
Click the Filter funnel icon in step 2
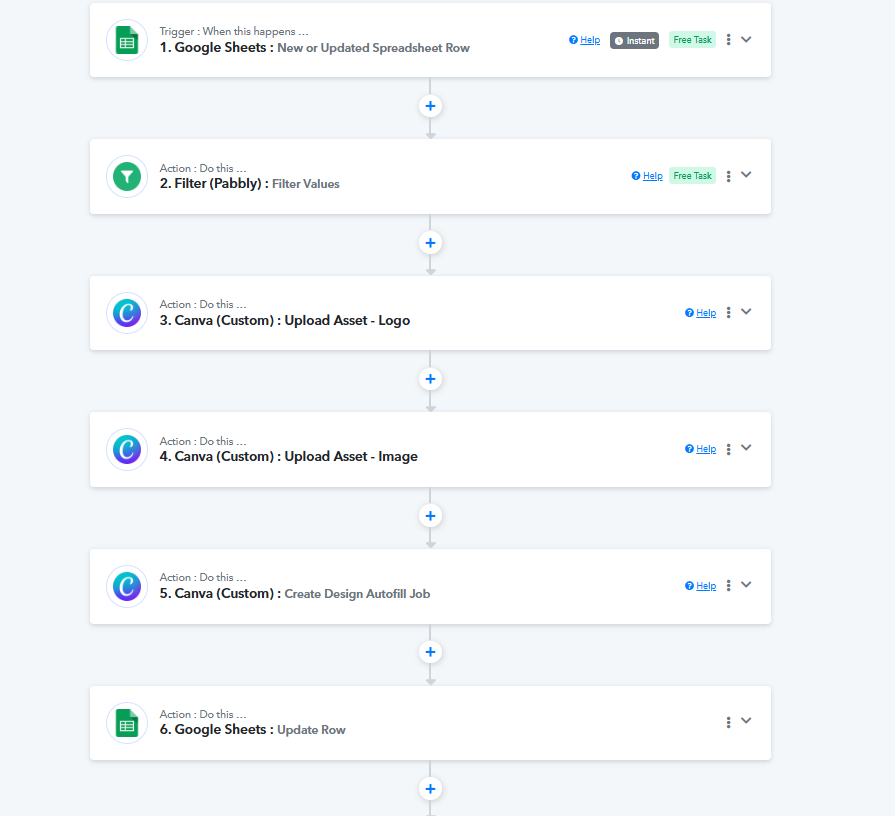[x=127, y=176]
